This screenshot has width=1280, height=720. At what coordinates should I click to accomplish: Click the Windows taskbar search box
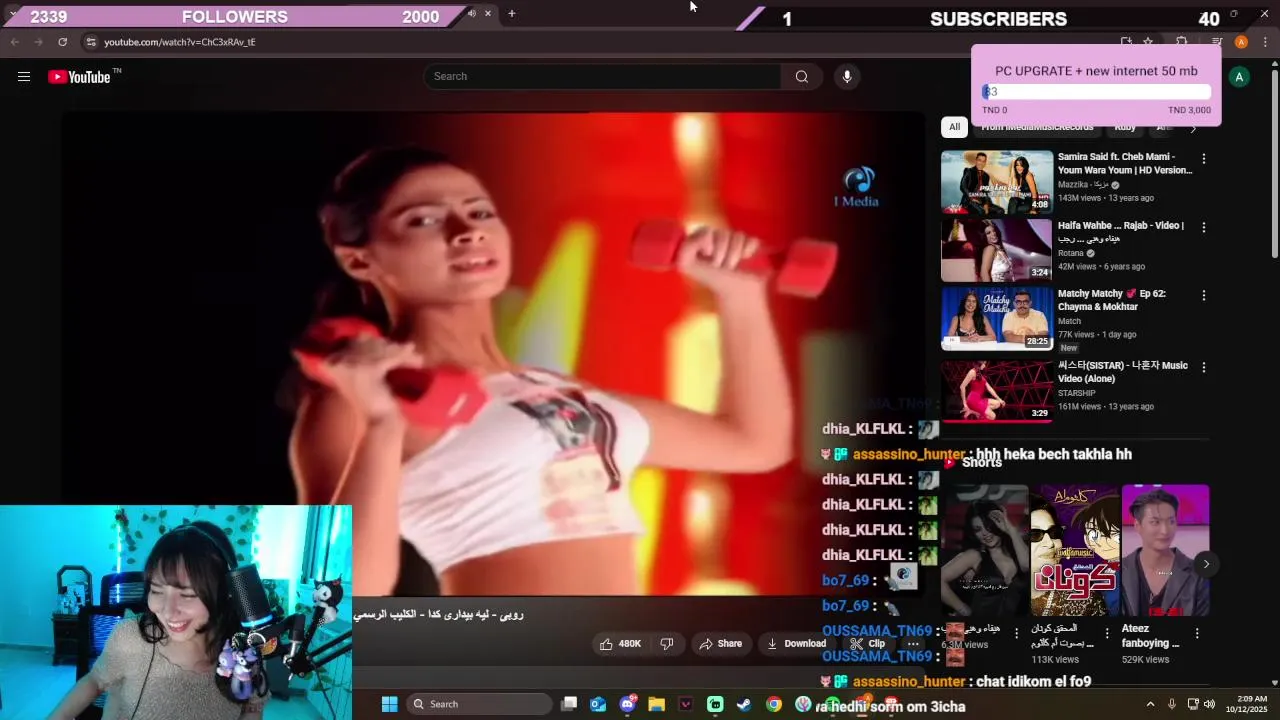tap(479, 704)
